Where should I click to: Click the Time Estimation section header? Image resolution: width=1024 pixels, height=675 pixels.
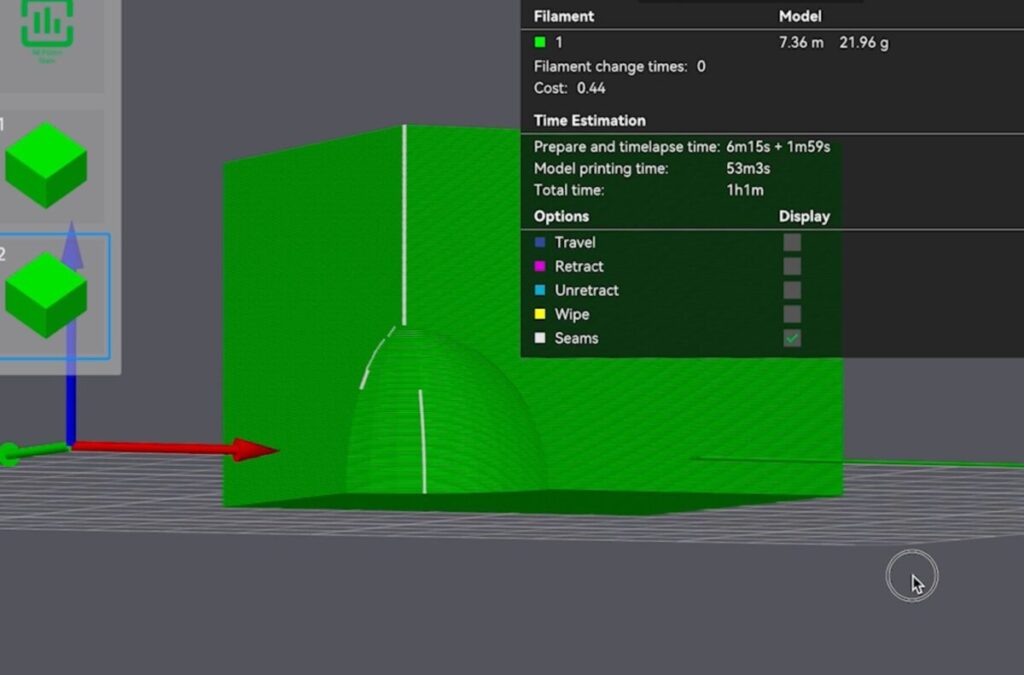[x=589, y=120]
